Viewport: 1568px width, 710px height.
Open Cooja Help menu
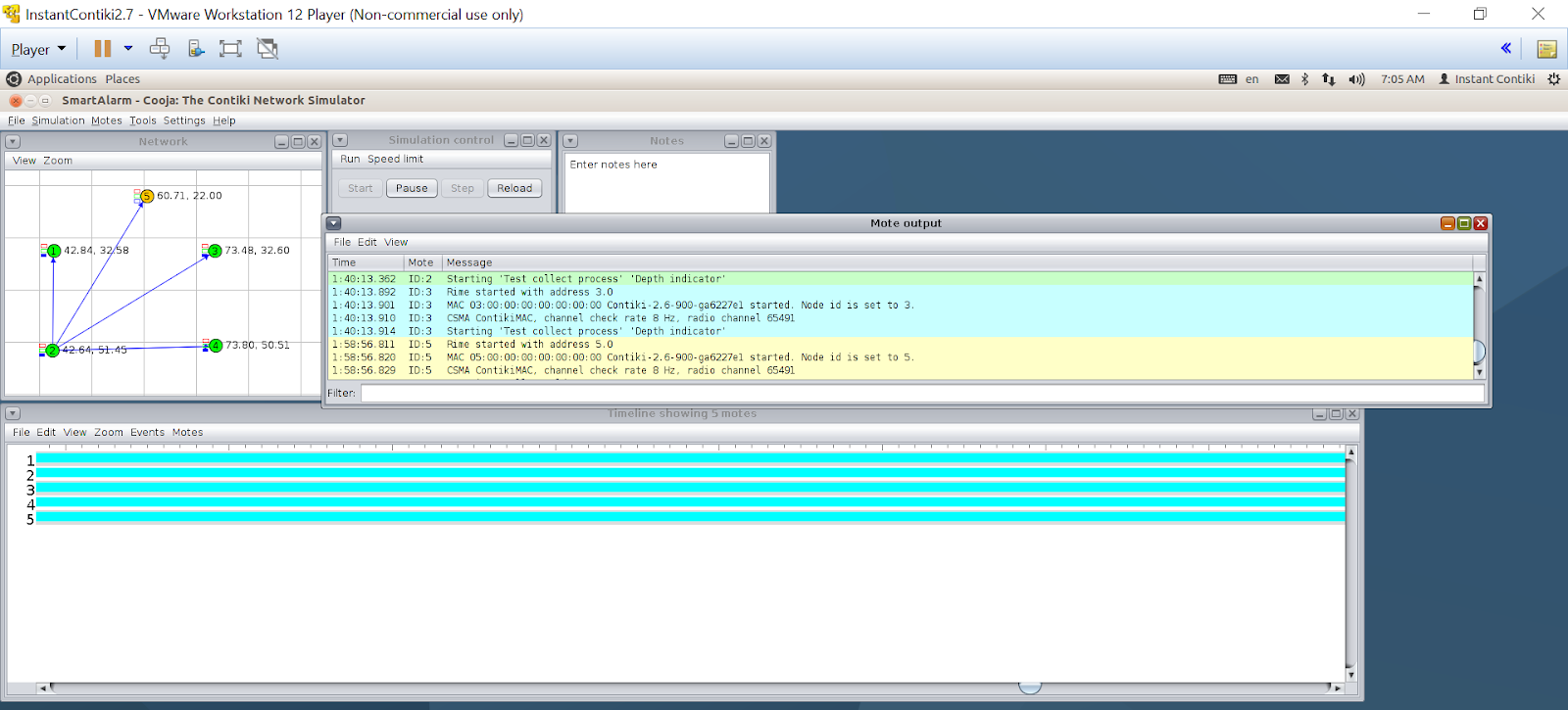[x=224, y=120]
